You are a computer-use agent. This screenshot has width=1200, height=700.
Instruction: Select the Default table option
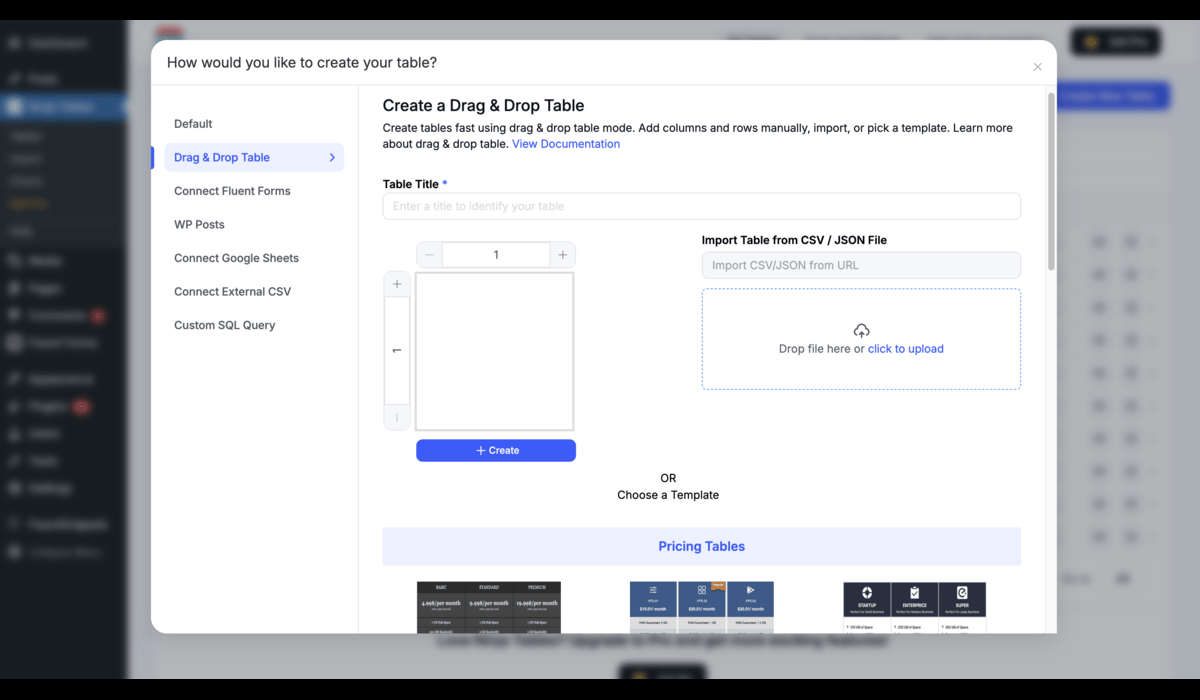[x=193, y=124]
